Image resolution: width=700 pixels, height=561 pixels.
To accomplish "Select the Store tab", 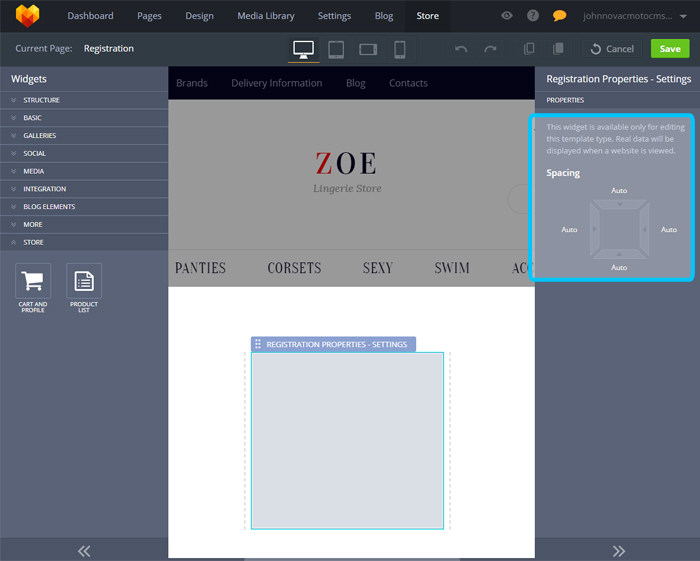I will click(x=427, y=16).
